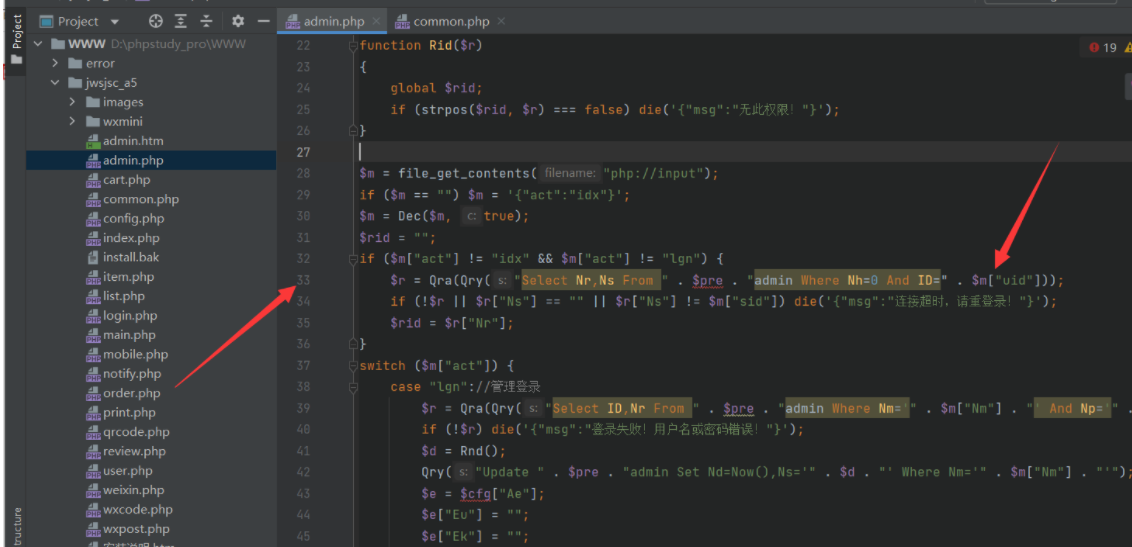Click the $d = Rnd() statement on line 41

point(463,451)
